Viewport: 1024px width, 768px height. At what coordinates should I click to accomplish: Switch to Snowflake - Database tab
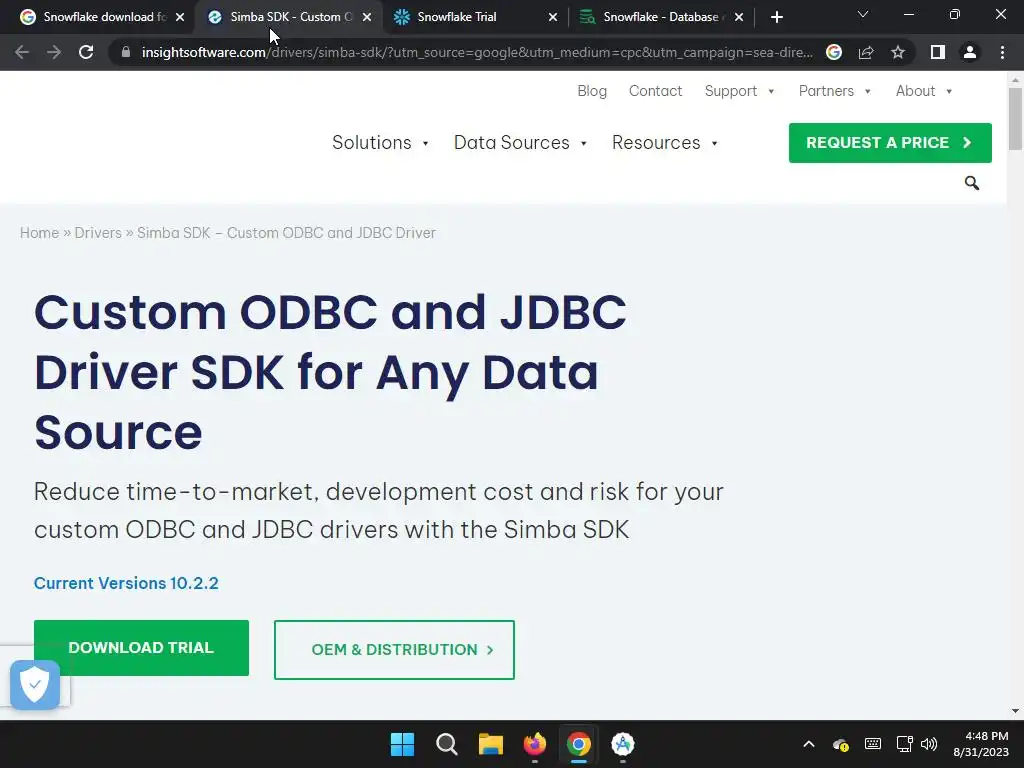[x=660, y=17]
